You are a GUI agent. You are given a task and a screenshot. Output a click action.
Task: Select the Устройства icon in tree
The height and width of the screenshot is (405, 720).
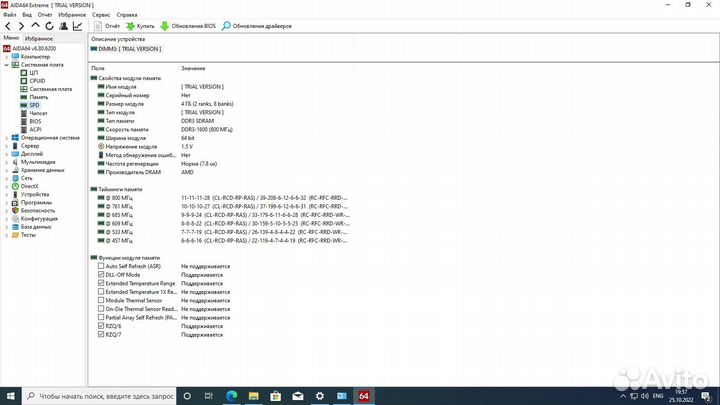click(15, 194)
